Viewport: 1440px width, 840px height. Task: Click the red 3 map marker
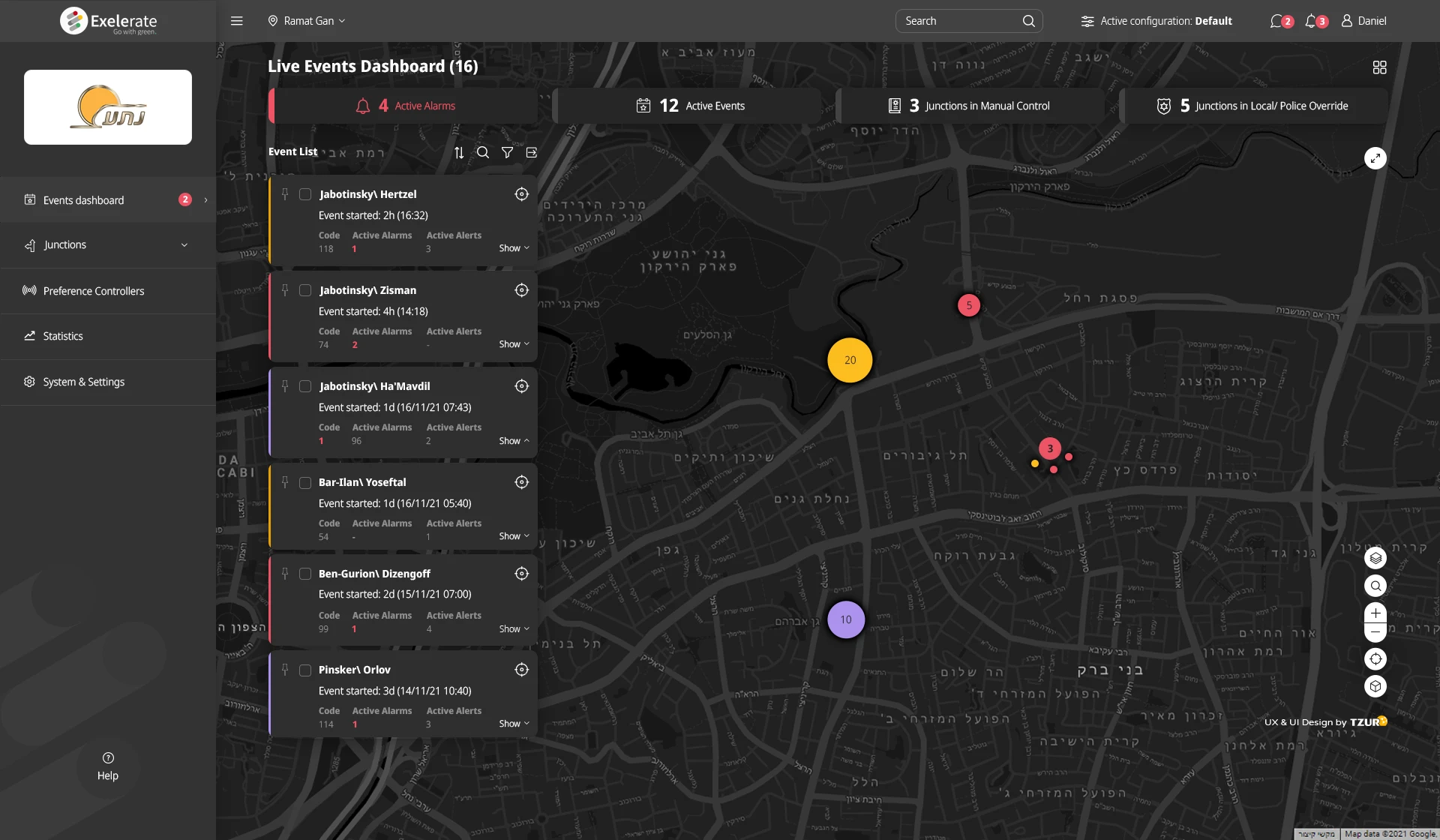pos(1050,448)
